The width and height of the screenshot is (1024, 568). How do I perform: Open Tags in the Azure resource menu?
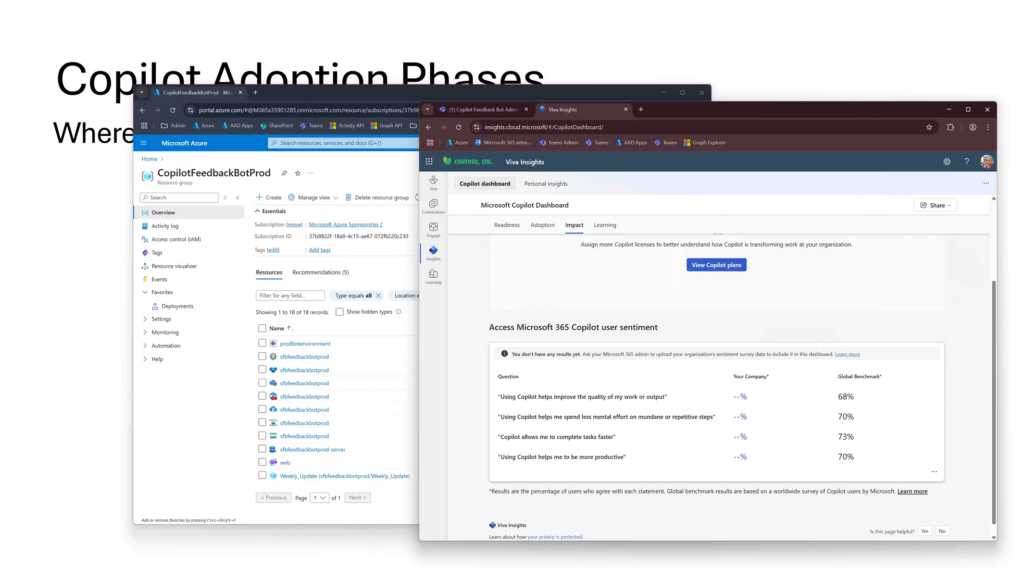click(x=157, y=253)
